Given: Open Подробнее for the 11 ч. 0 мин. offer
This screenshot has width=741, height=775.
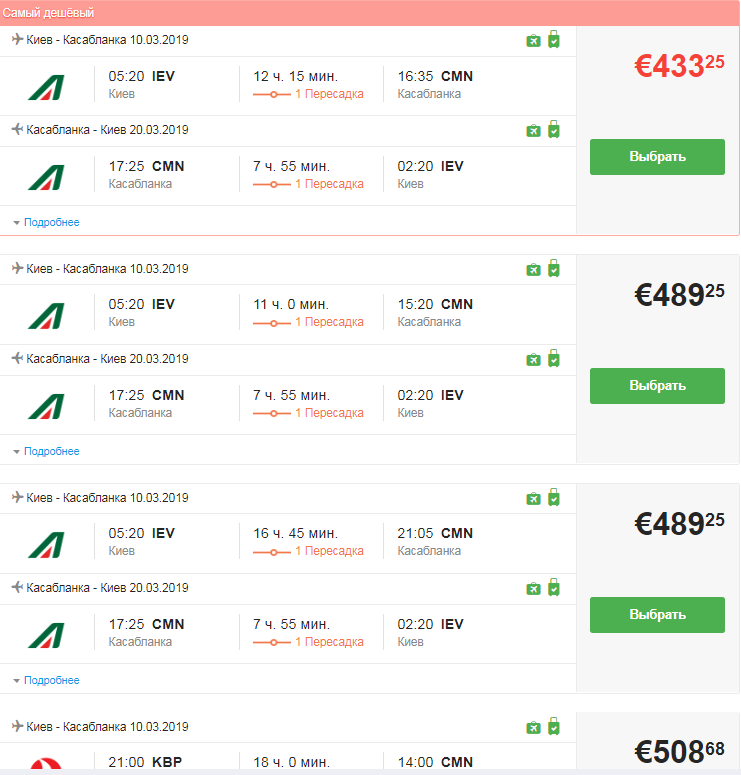Looking at the screenshot, I should [x=51, y=451].
